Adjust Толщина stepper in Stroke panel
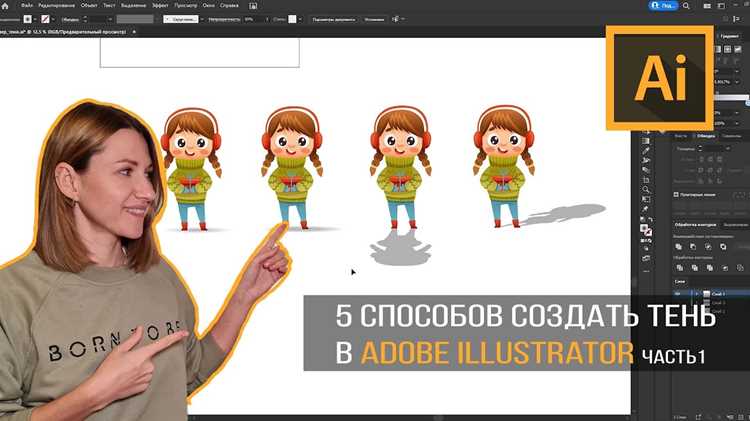The image size is (750, 421). coord(700,149)
